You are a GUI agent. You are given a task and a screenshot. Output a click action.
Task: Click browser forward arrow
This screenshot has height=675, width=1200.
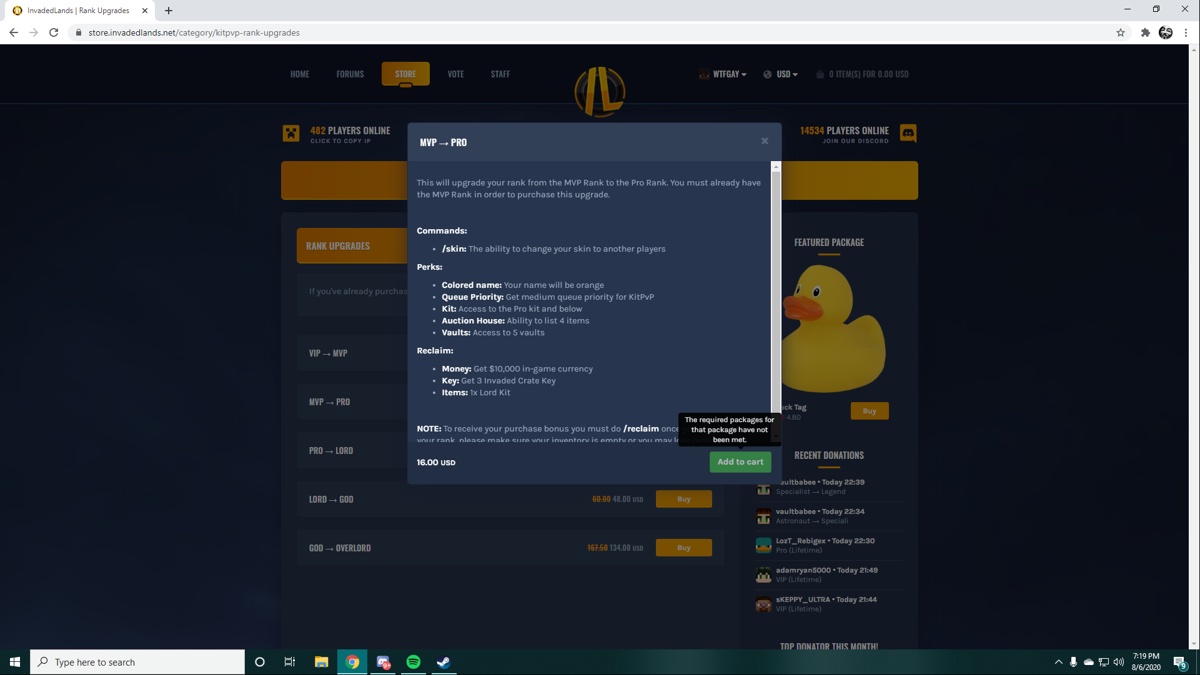(33, 32)
